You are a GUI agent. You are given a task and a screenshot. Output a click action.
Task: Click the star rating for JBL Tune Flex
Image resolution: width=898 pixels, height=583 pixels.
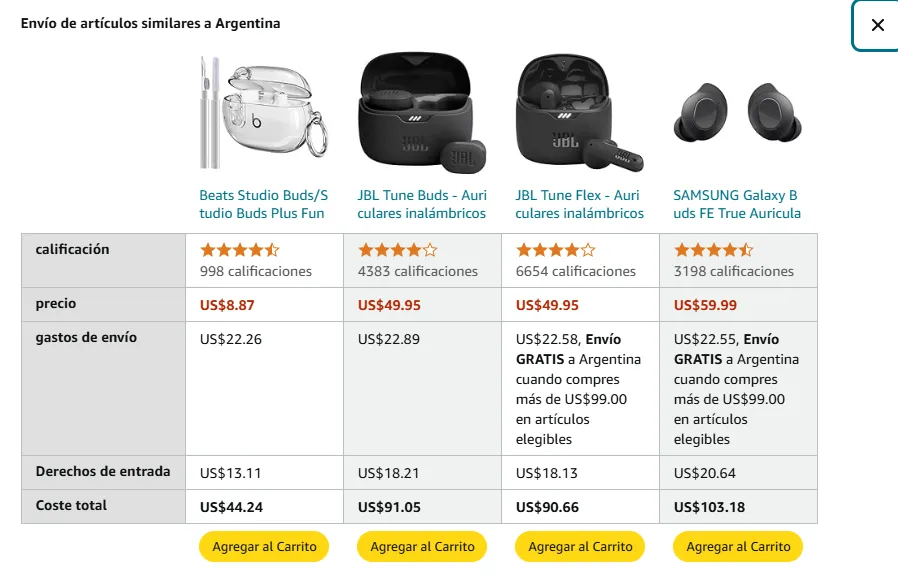point(556,250)
